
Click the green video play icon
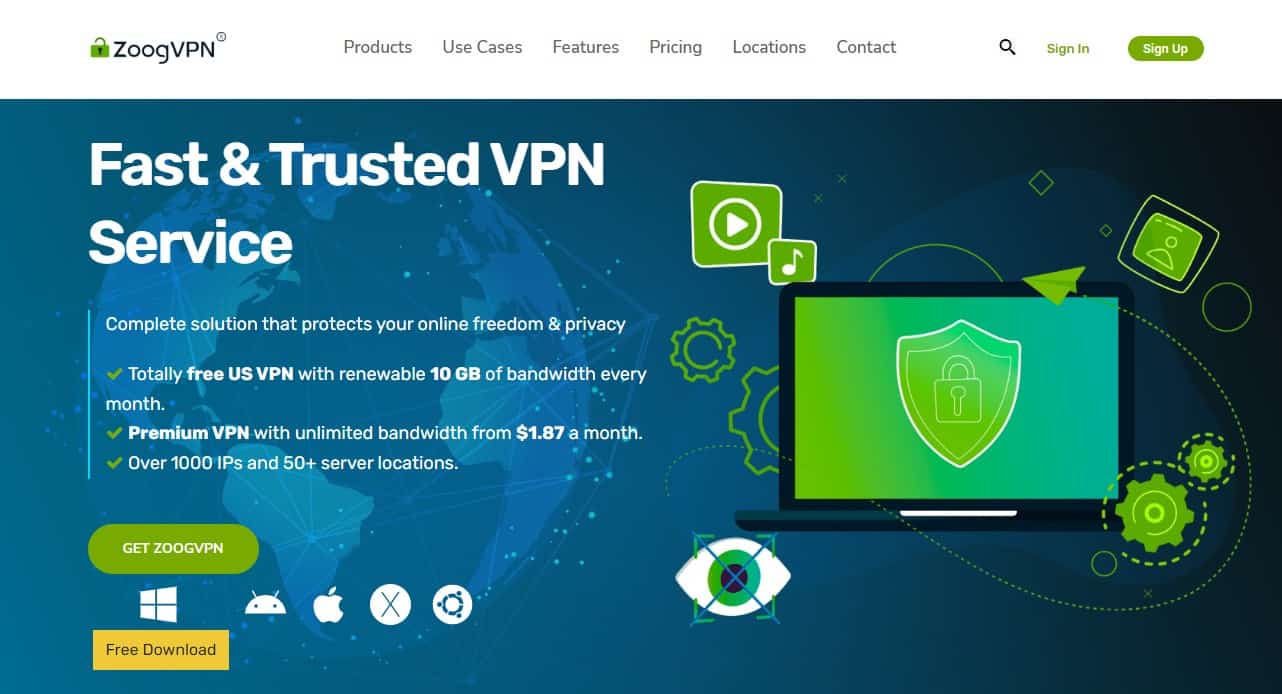tap(736, 223)
